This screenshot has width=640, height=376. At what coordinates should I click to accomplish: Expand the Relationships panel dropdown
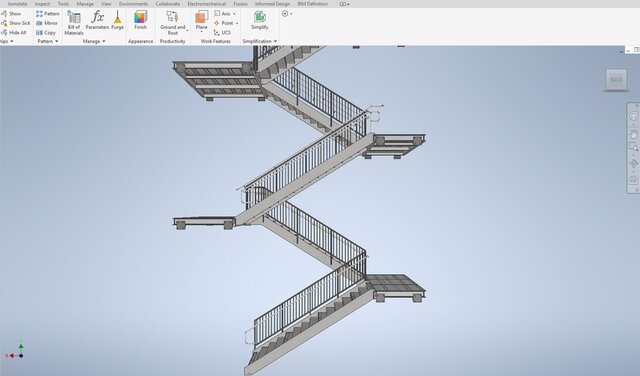coord(11,41)
